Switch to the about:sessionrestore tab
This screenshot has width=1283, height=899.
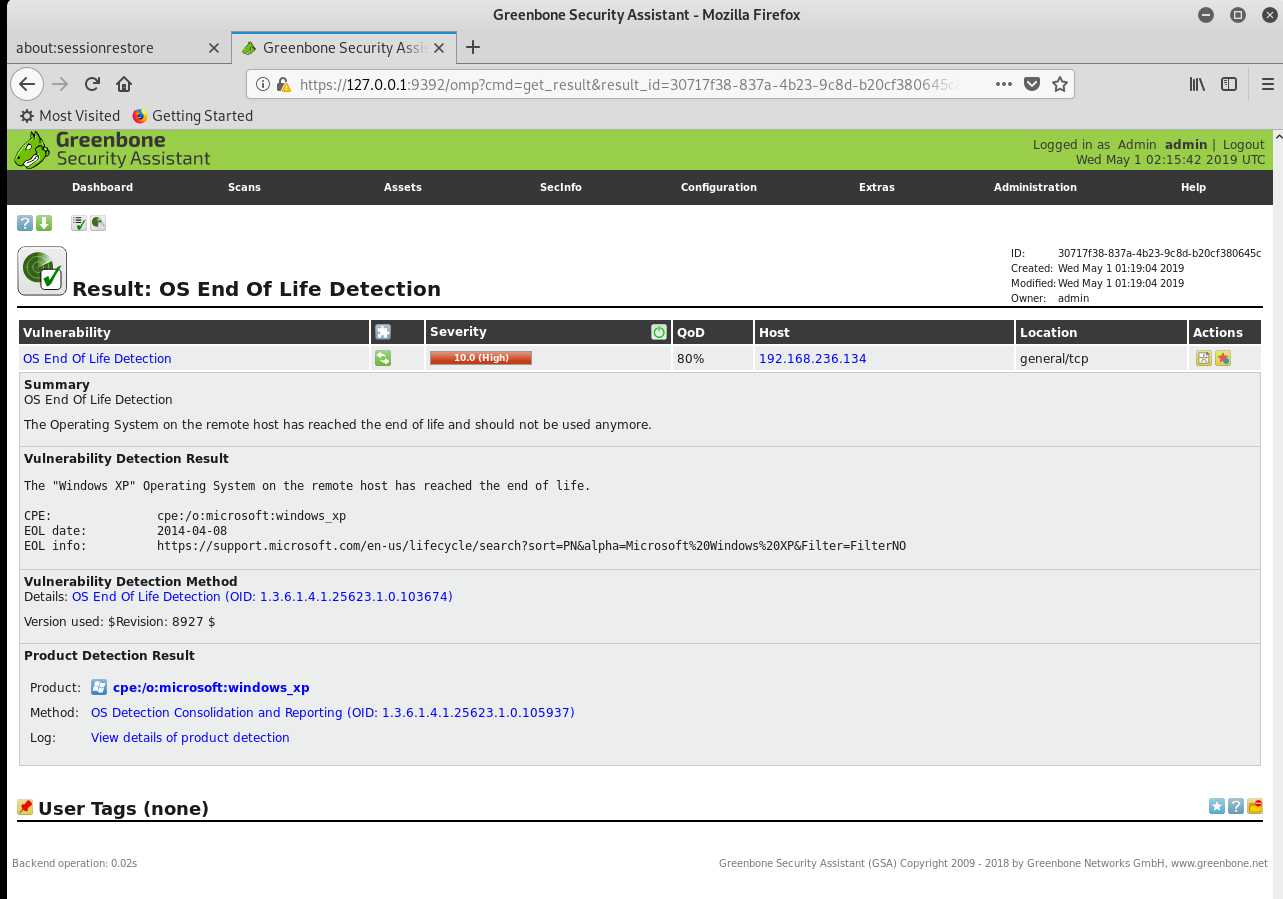[119, 47]
